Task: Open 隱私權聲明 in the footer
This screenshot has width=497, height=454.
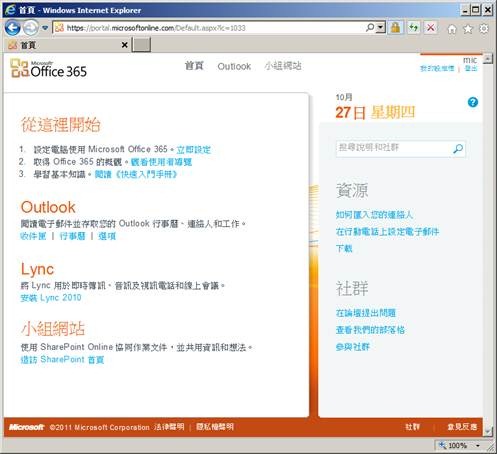Action: [x=215, y=427]
